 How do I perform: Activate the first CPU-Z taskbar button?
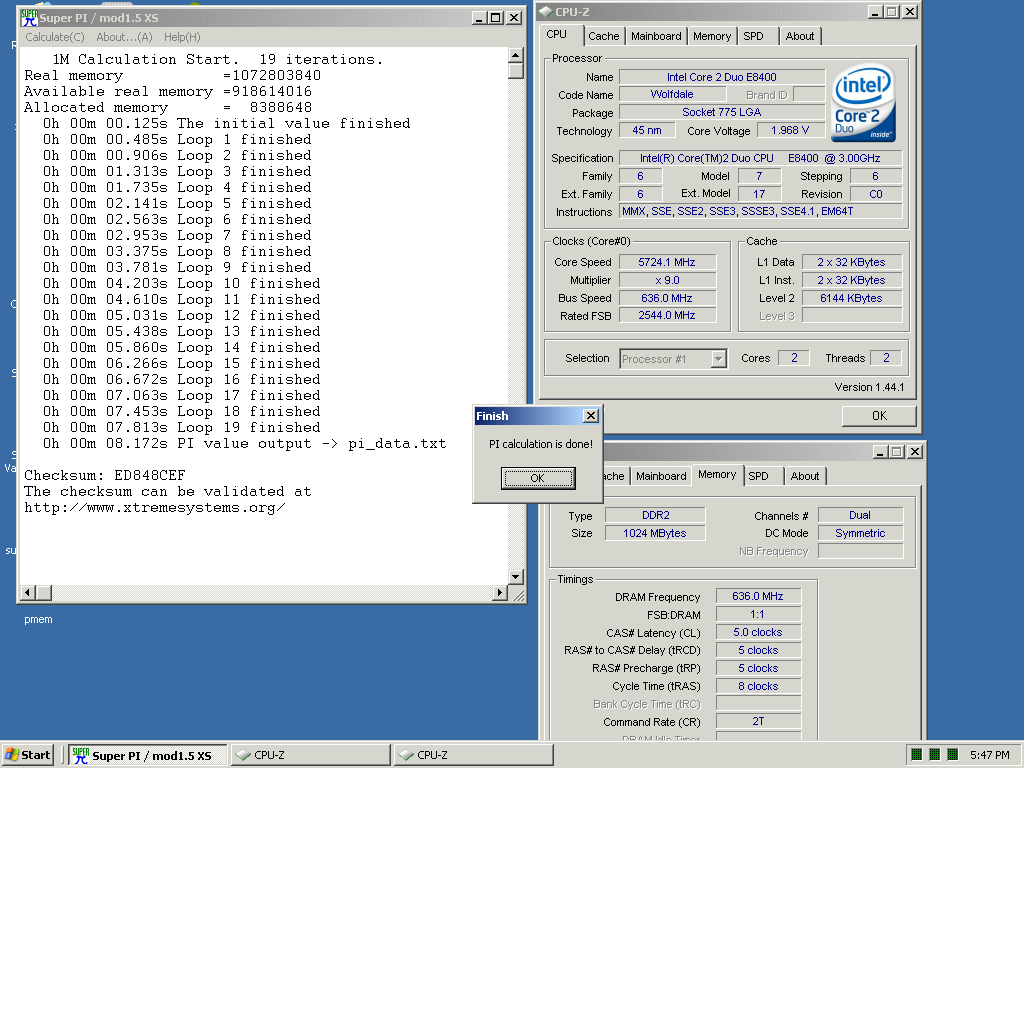(311, 755)
